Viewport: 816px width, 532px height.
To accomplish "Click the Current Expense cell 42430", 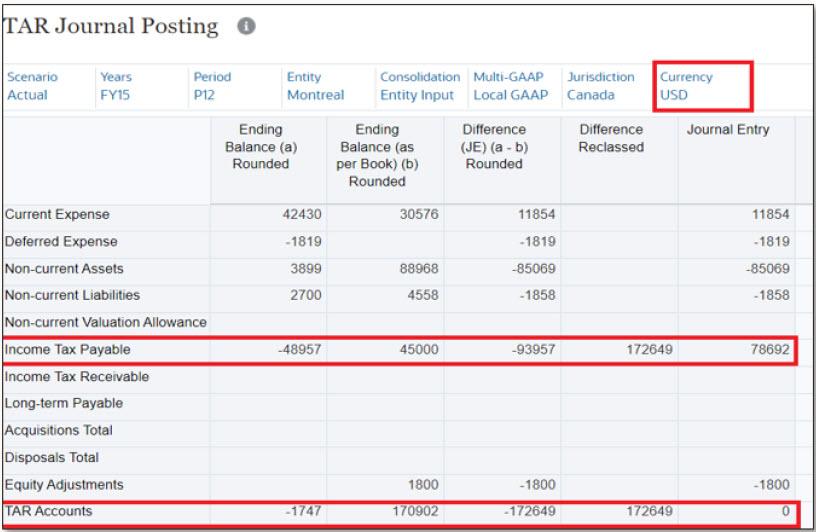I will [269, 214].
